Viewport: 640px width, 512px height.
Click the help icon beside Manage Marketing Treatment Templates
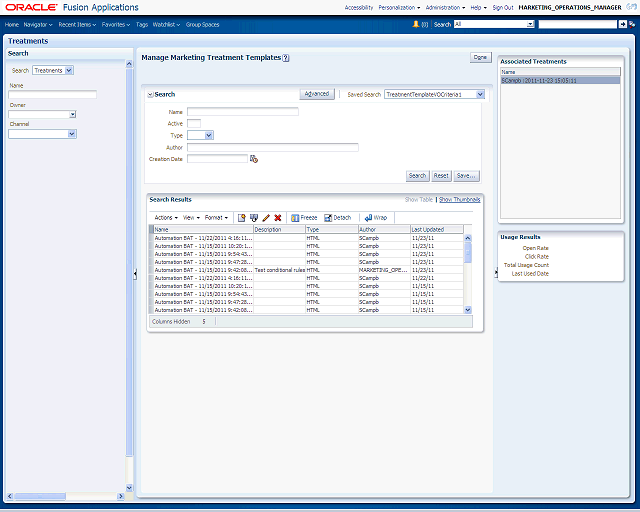(286, 58)
